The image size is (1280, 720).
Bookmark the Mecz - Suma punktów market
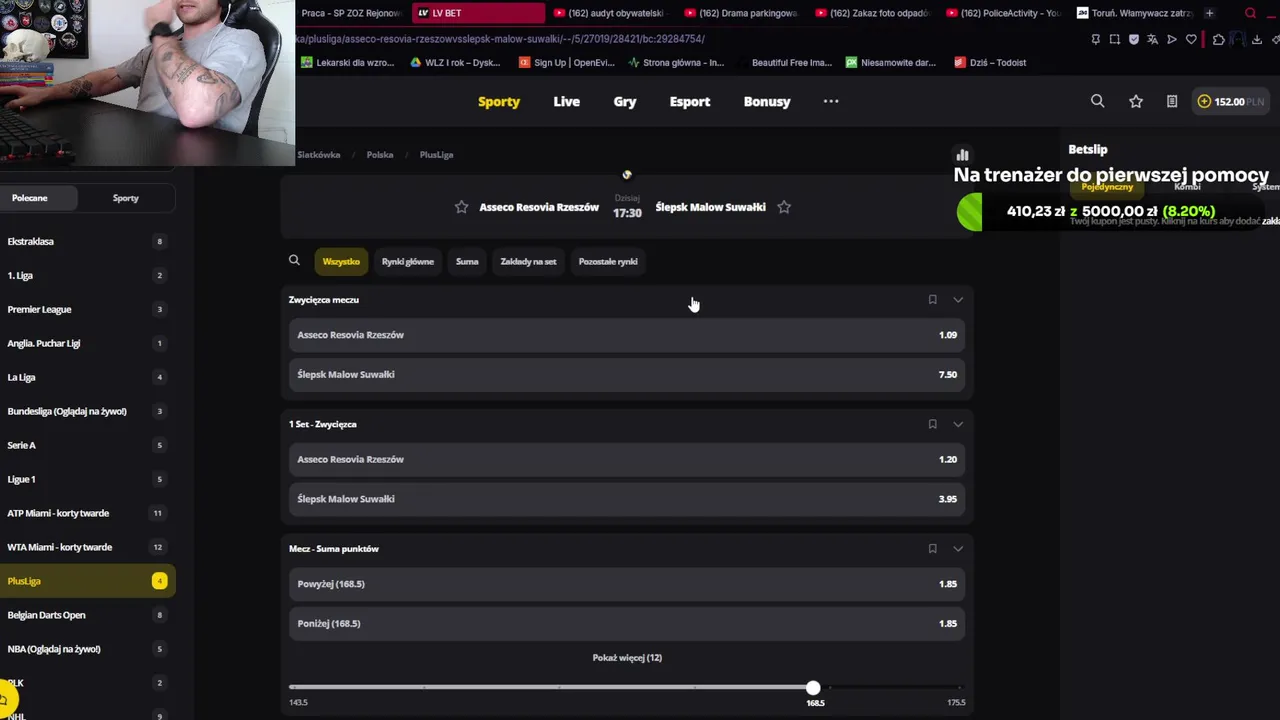[x=932, y=548]
